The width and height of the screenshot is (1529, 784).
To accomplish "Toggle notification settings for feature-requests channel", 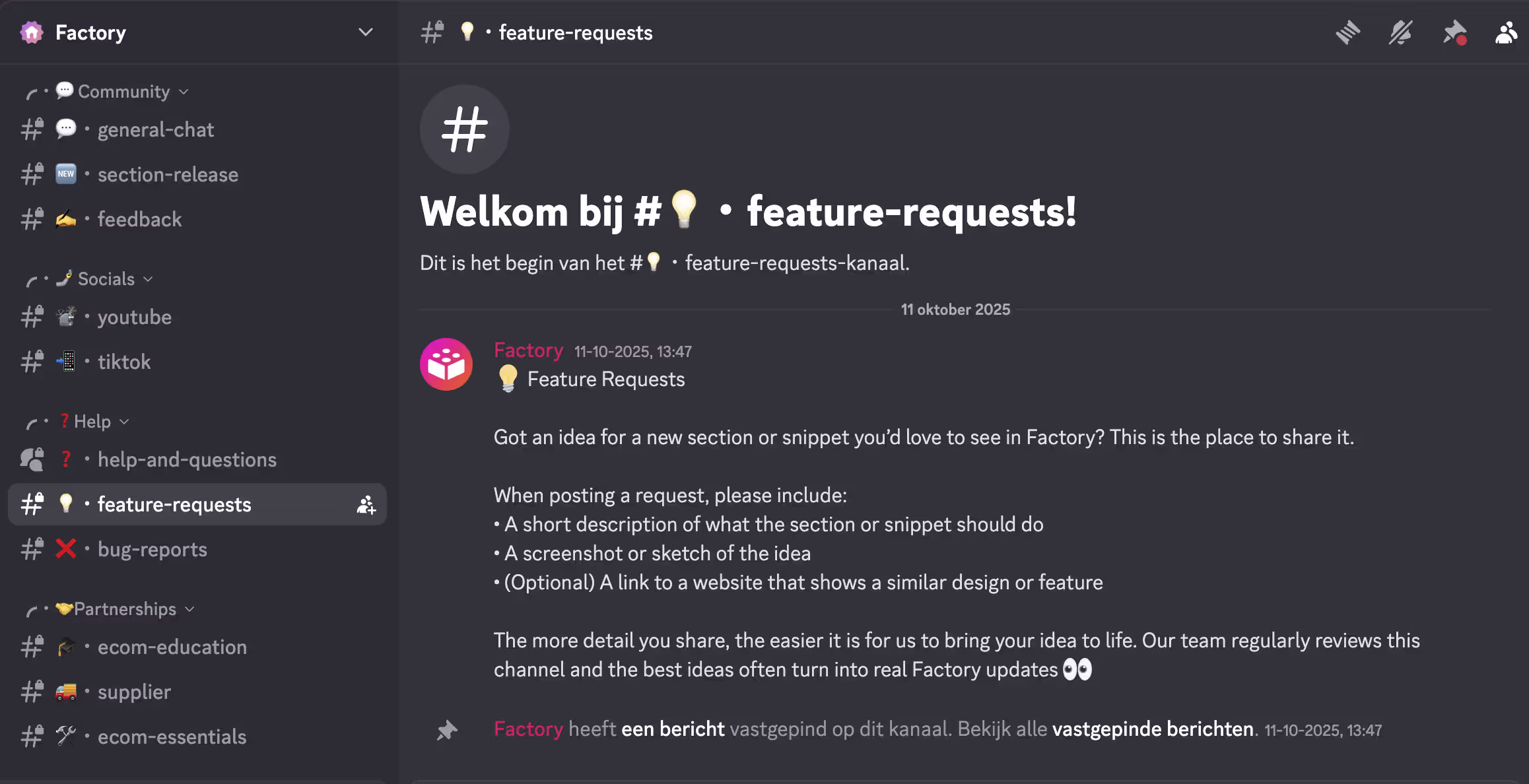I will [1400, 32].
